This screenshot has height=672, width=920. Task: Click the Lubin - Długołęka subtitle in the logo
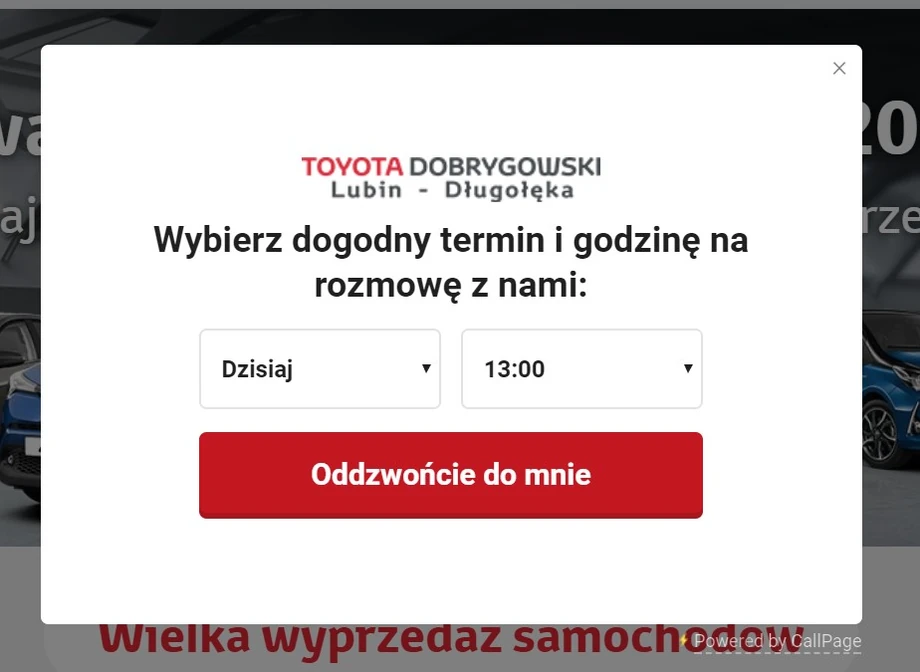coord(452,190)
